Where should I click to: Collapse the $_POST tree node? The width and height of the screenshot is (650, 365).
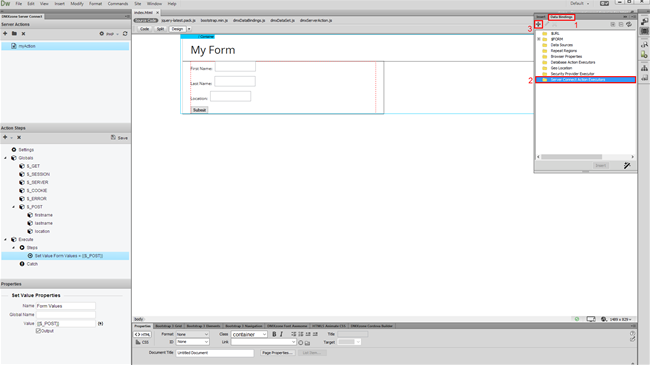click(13, 207)
